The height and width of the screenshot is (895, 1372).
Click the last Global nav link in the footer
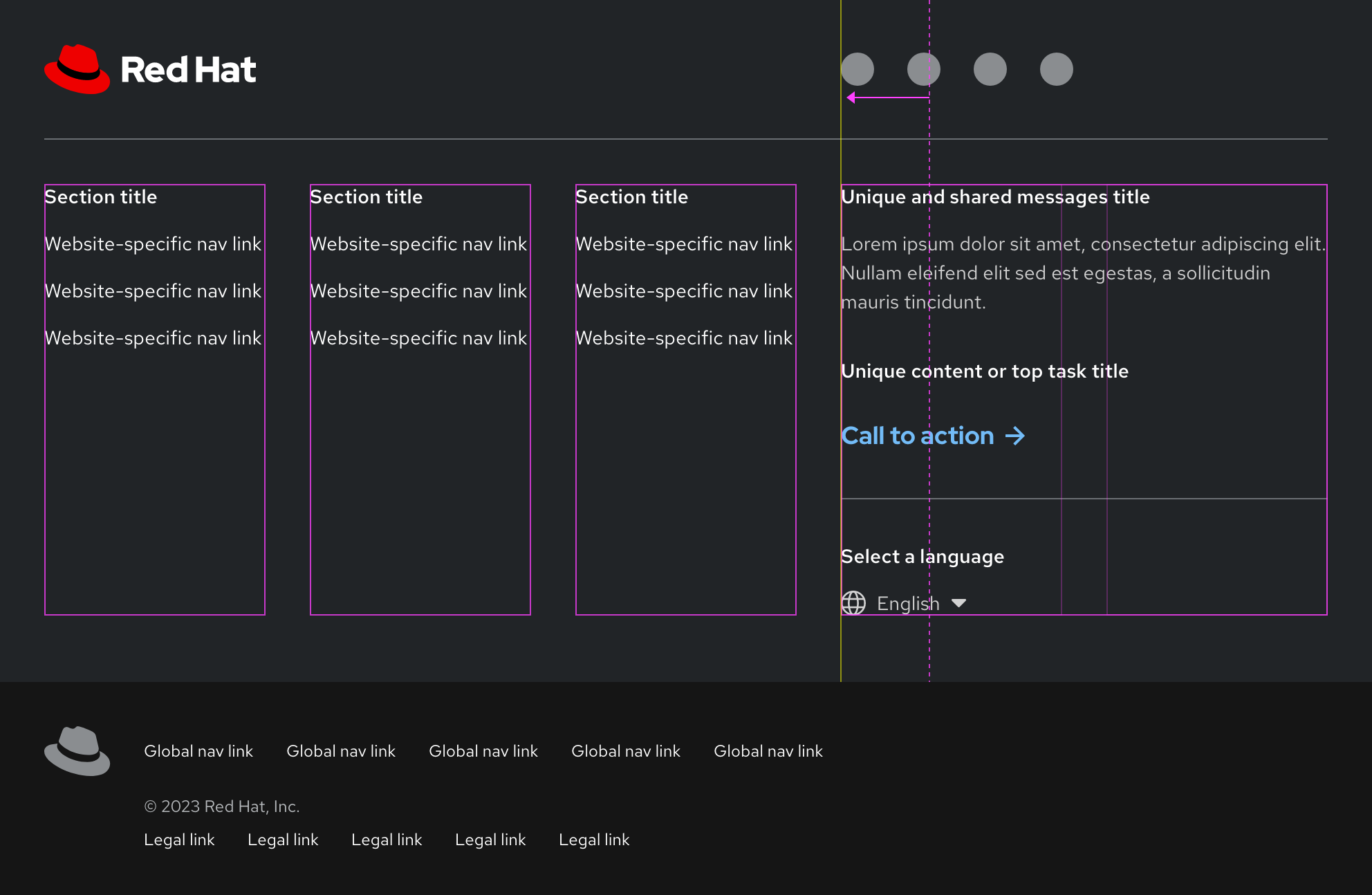coord(768,751)
